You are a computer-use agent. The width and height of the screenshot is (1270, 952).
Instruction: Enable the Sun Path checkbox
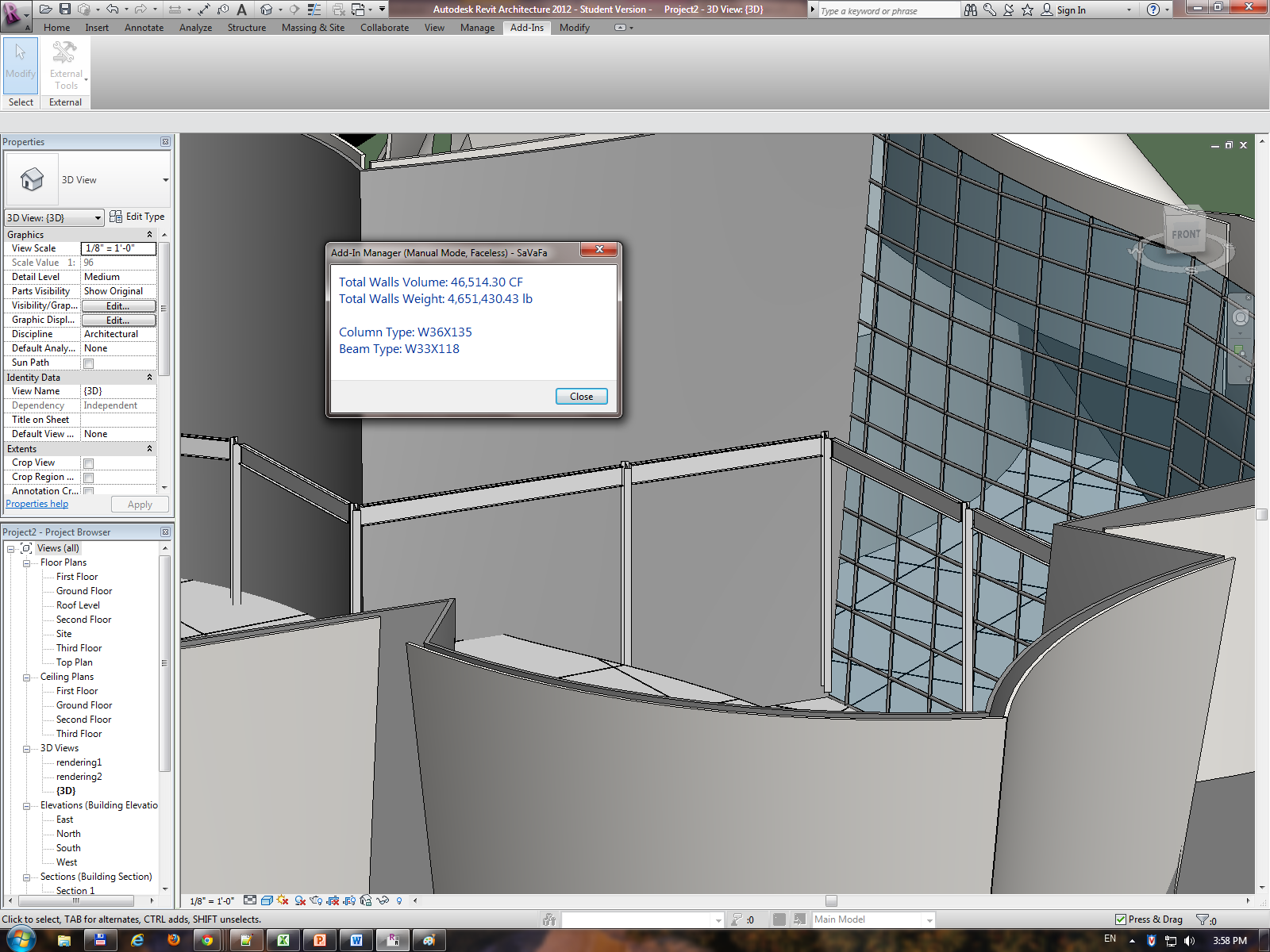[89, 363]
